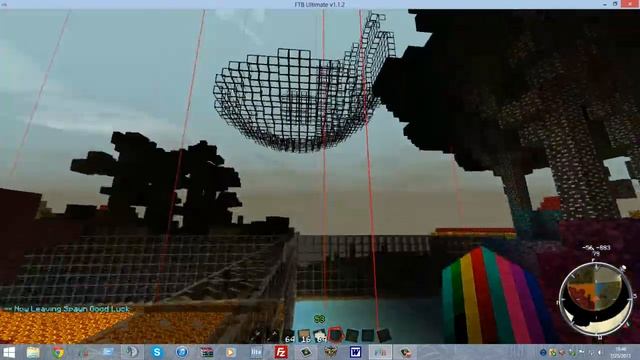Open the orange play media player icon
Screen dimensions: 640x360
pyautogui.click(x=231, y=352)
